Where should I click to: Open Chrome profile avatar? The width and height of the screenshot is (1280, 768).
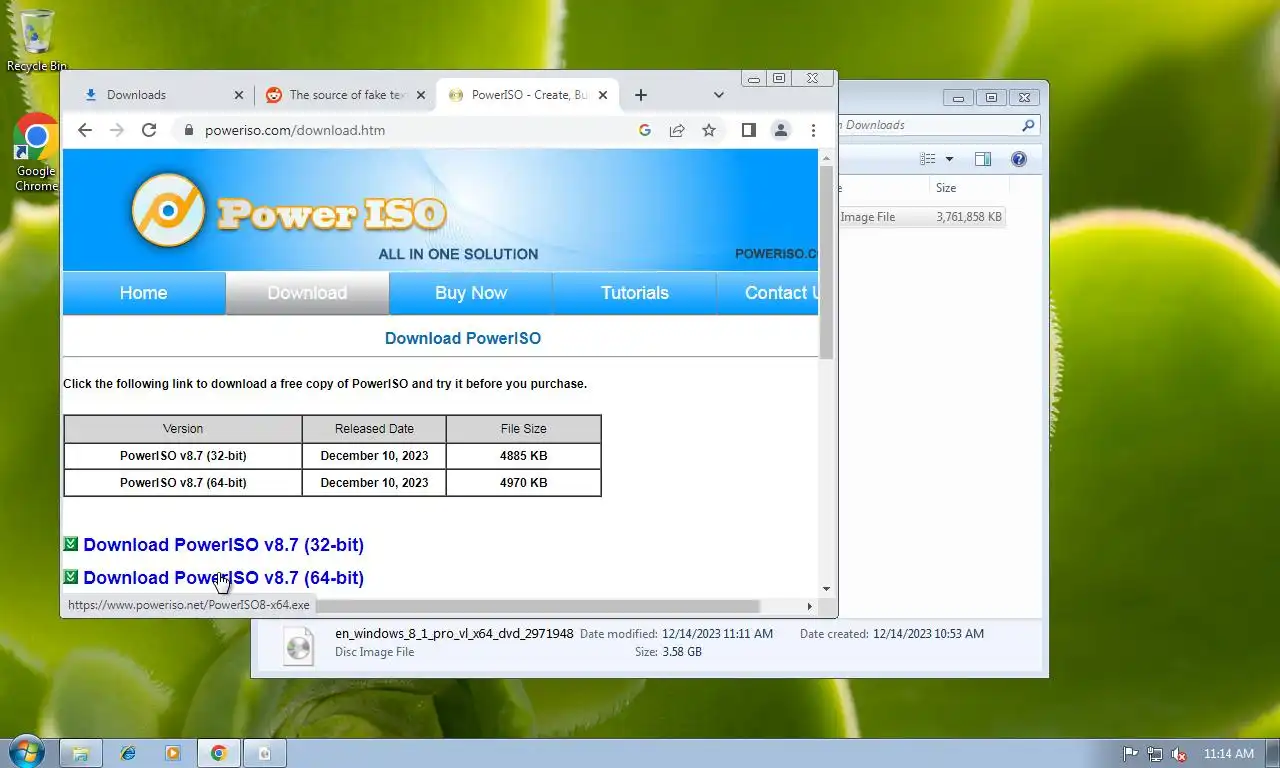click(781, 130)
